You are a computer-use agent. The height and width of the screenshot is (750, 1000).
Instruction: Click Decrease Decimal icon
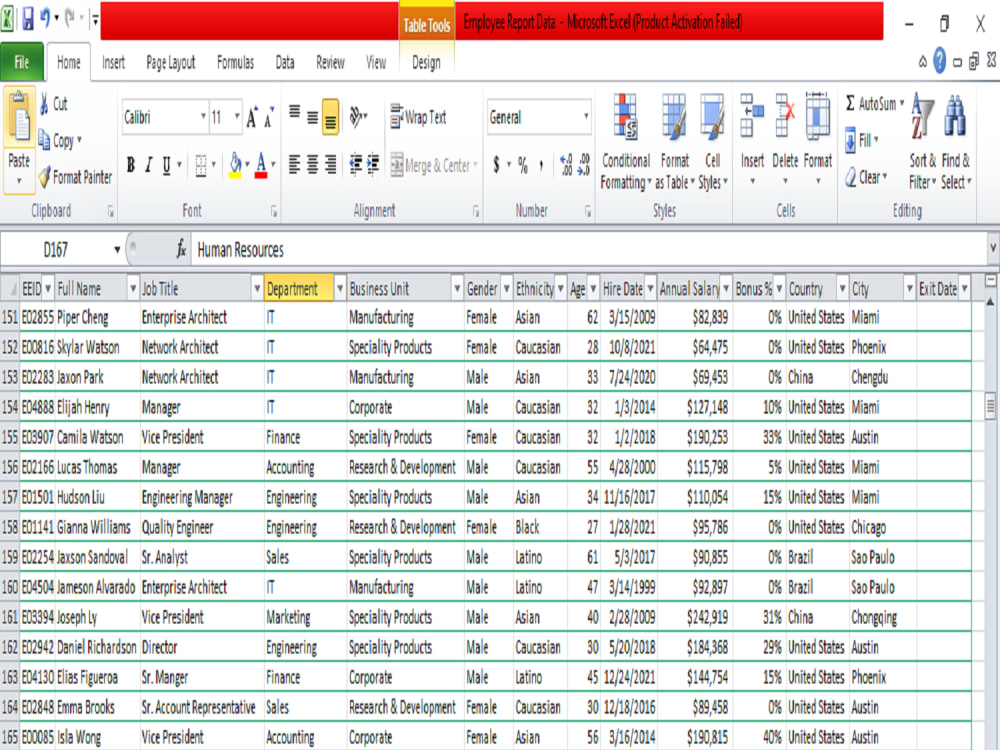click(x=584, y=165)
